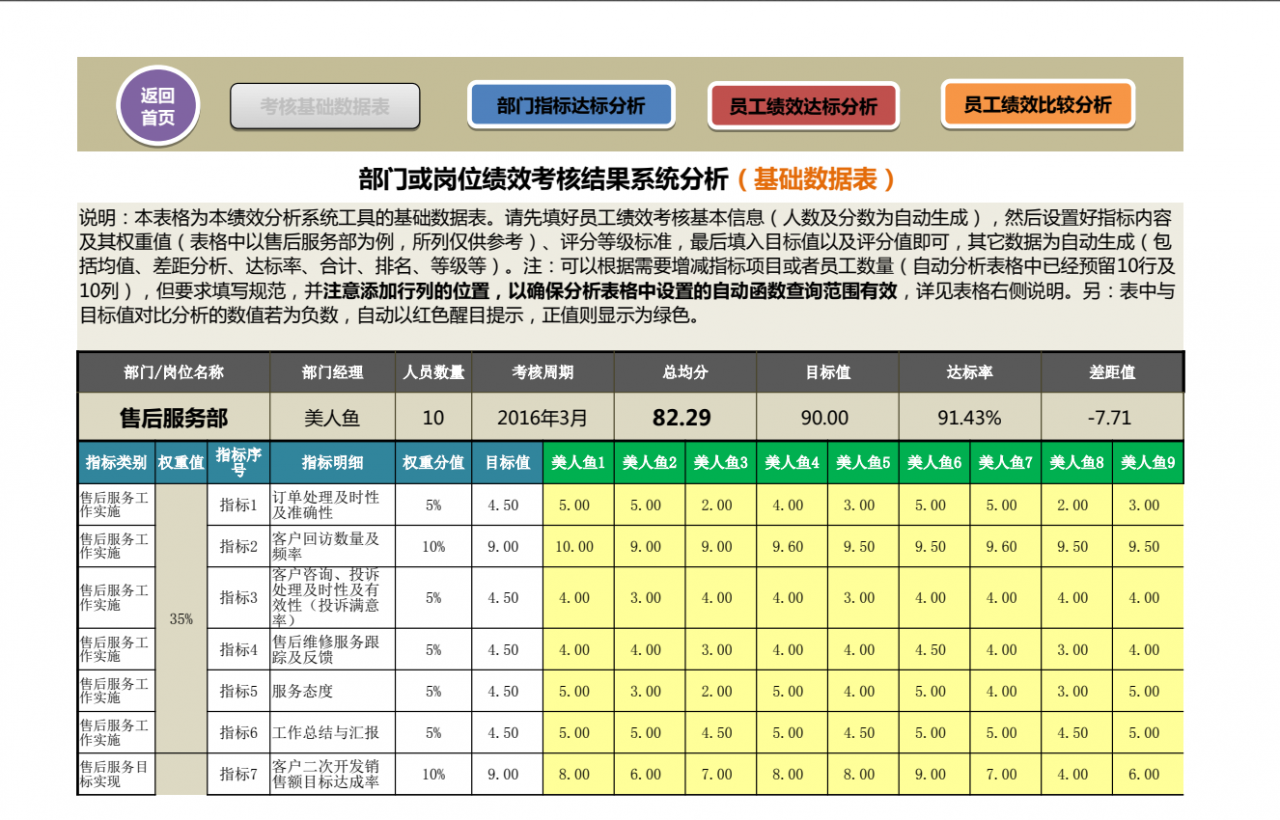Select 美人鱼6 score 9.00 for 指标7
This screenshot has height=820, width=1280.
point(934,774)
